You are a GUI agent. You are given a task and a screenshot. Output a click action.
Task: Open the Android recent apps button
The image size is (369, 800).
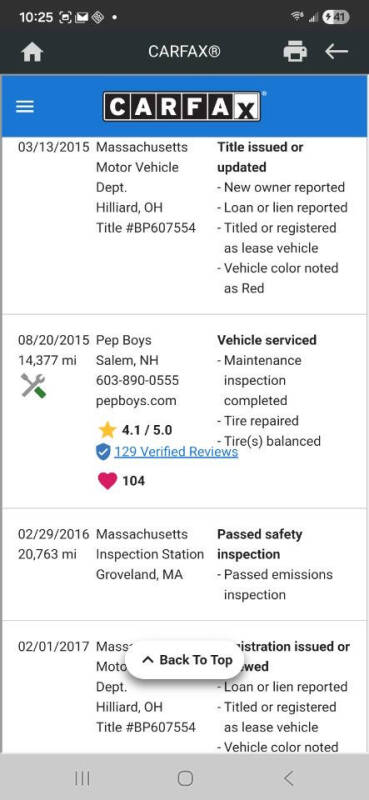click(x=82, y=778)
